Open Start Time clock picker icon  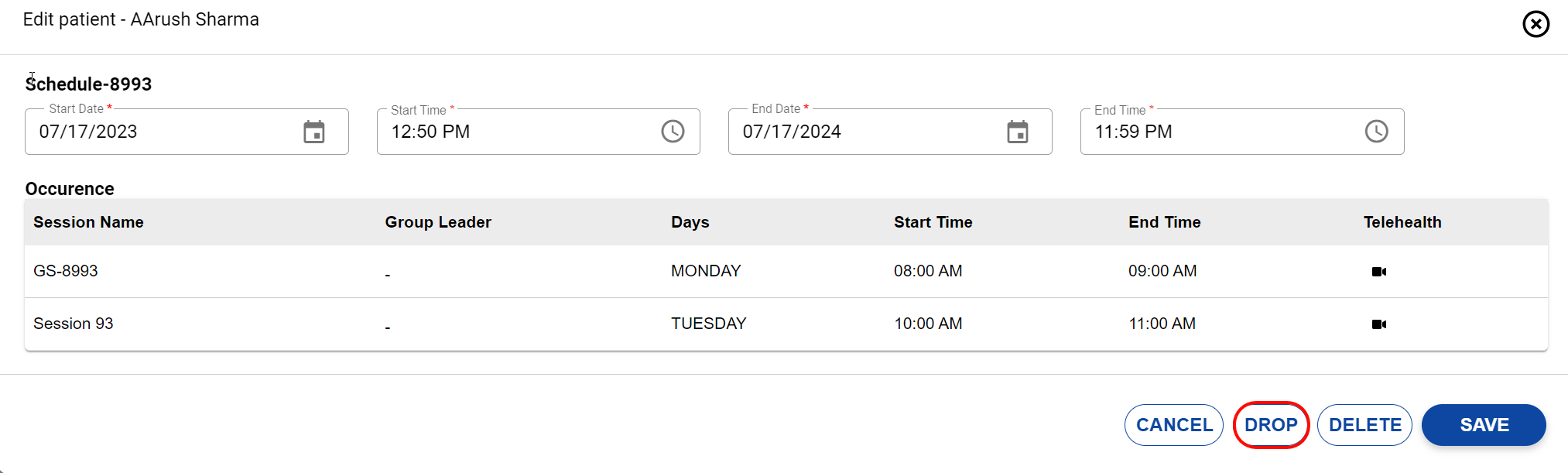tap(673, 132)
